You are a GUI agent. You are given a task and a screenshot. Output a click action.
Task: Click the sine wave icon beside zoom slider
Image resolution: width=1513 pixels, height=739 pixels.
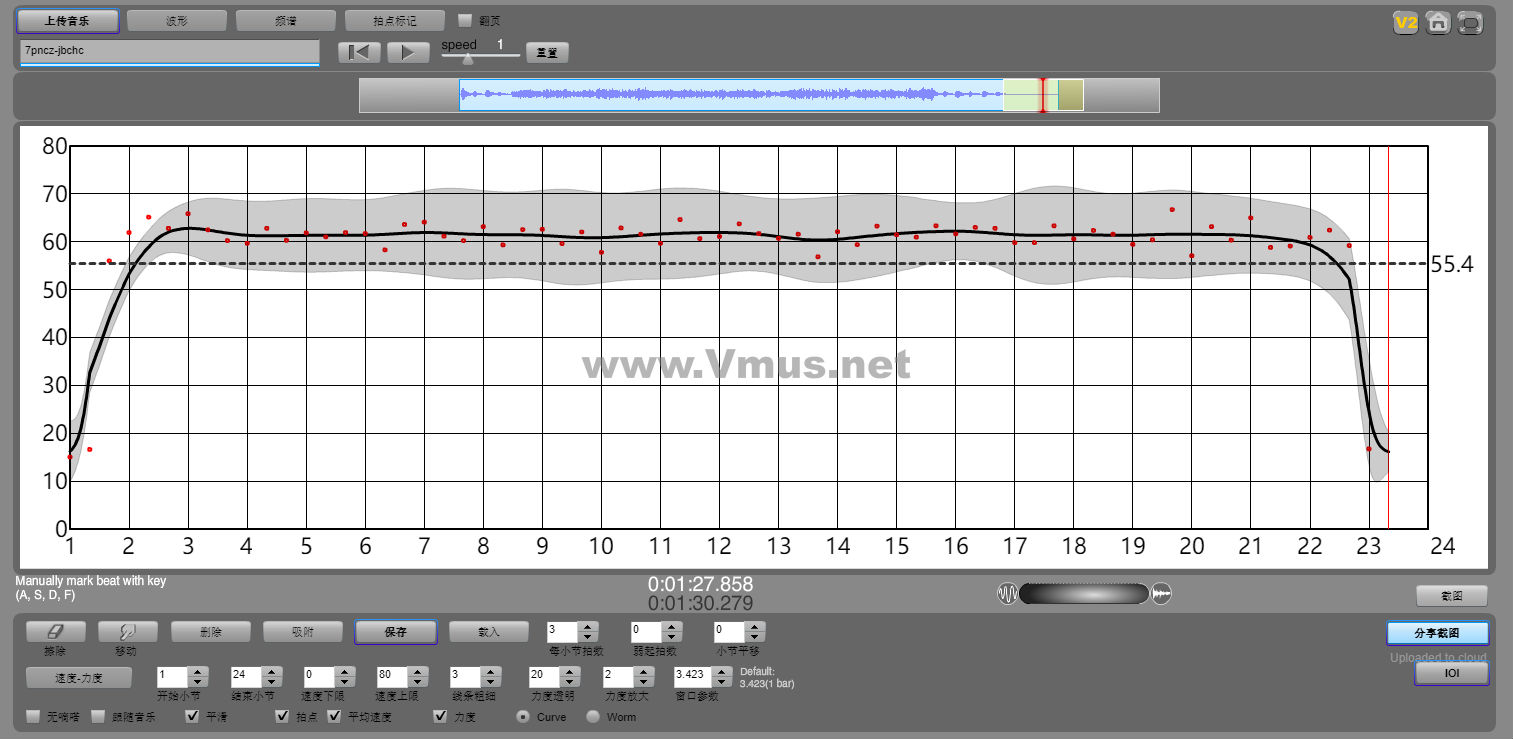point(1007,594)
